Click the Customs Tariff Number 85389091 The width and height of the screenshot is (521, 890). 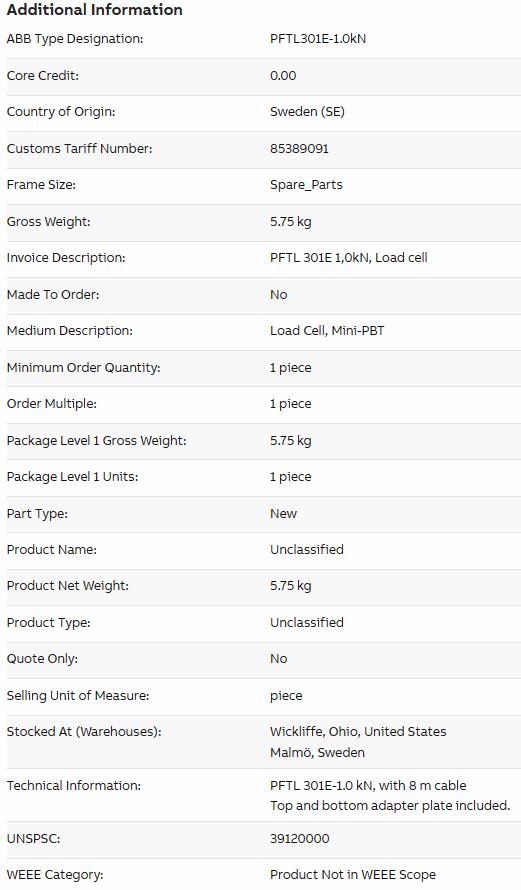299,149
